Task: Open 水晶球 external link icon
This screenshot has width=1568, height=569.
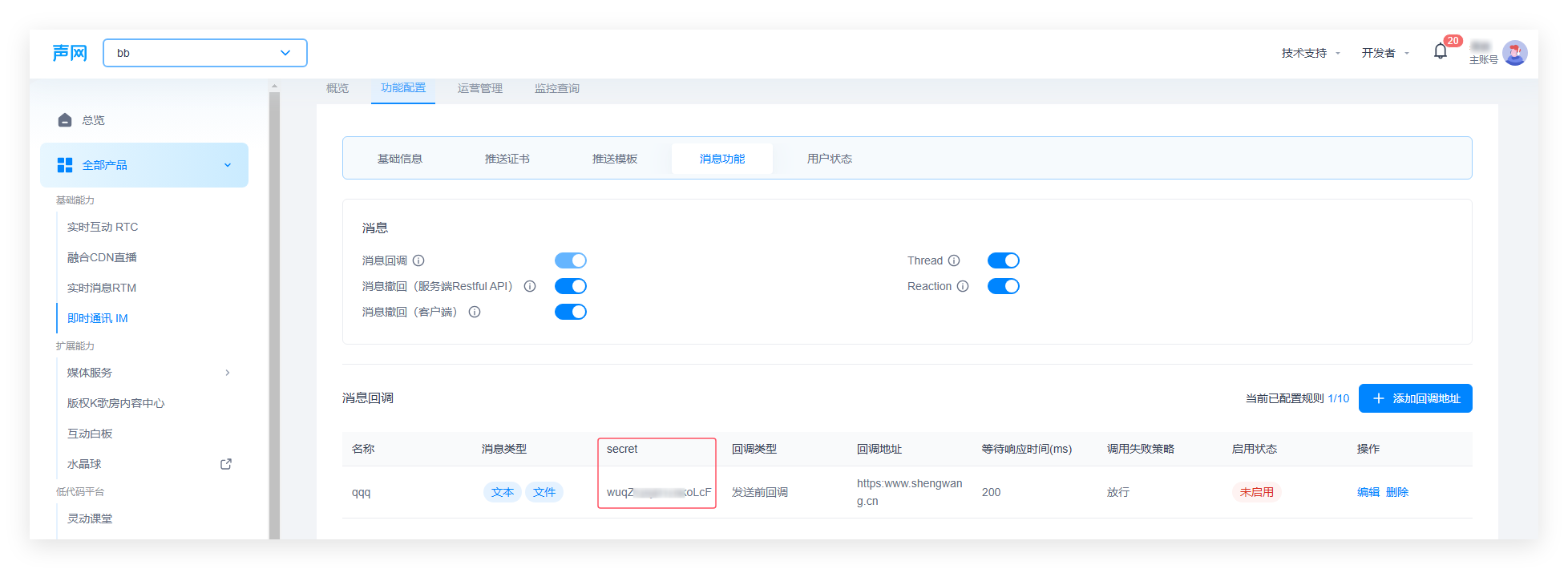Action: click(226, 464)
